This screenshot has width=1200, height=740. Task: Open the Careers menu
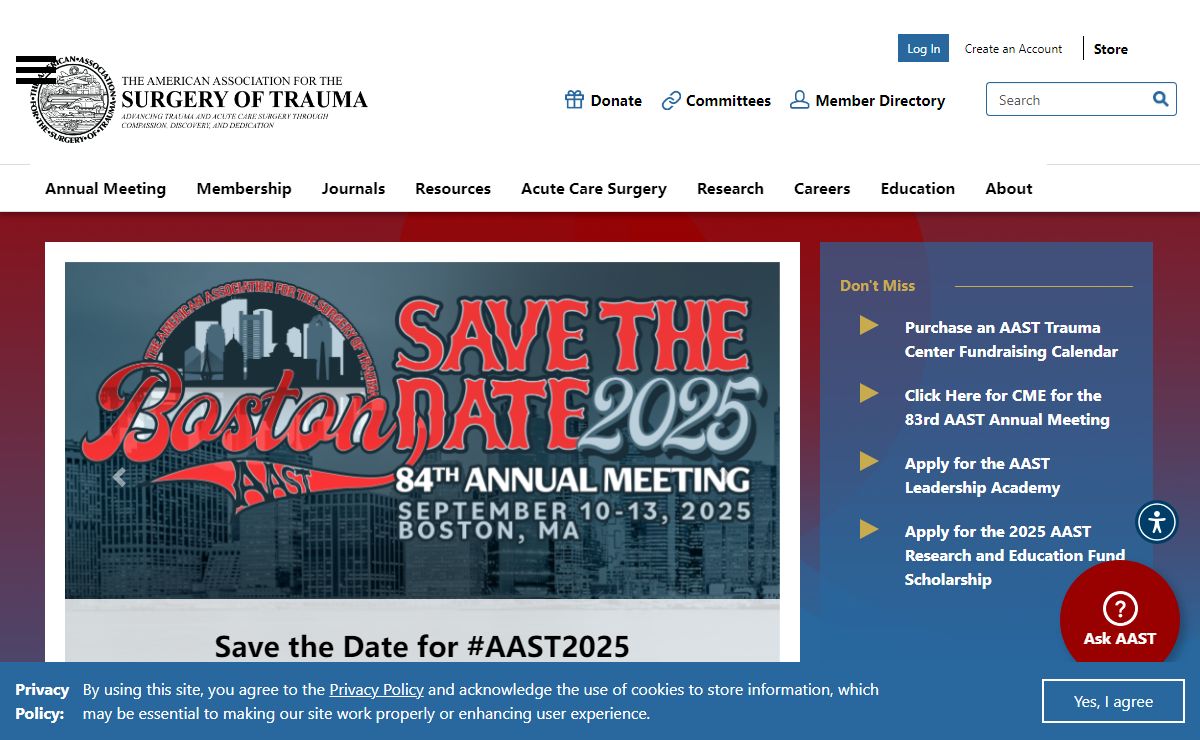pos(822,188)
